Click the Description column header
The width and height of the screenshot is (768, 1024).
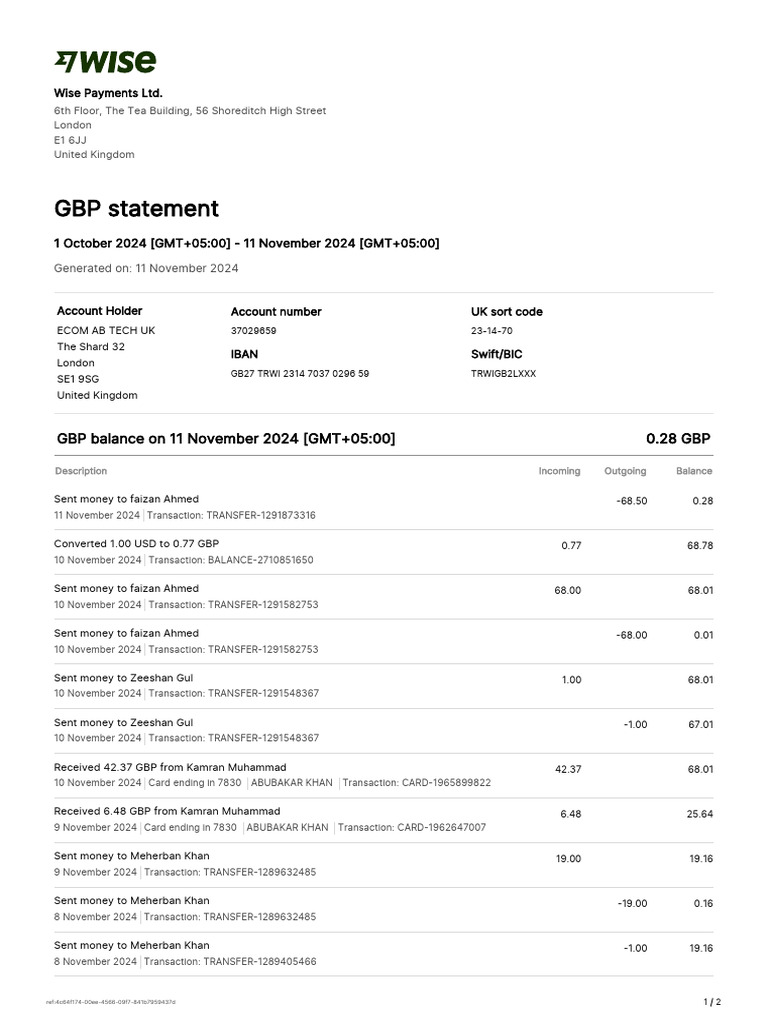click(x=81, y=471)
